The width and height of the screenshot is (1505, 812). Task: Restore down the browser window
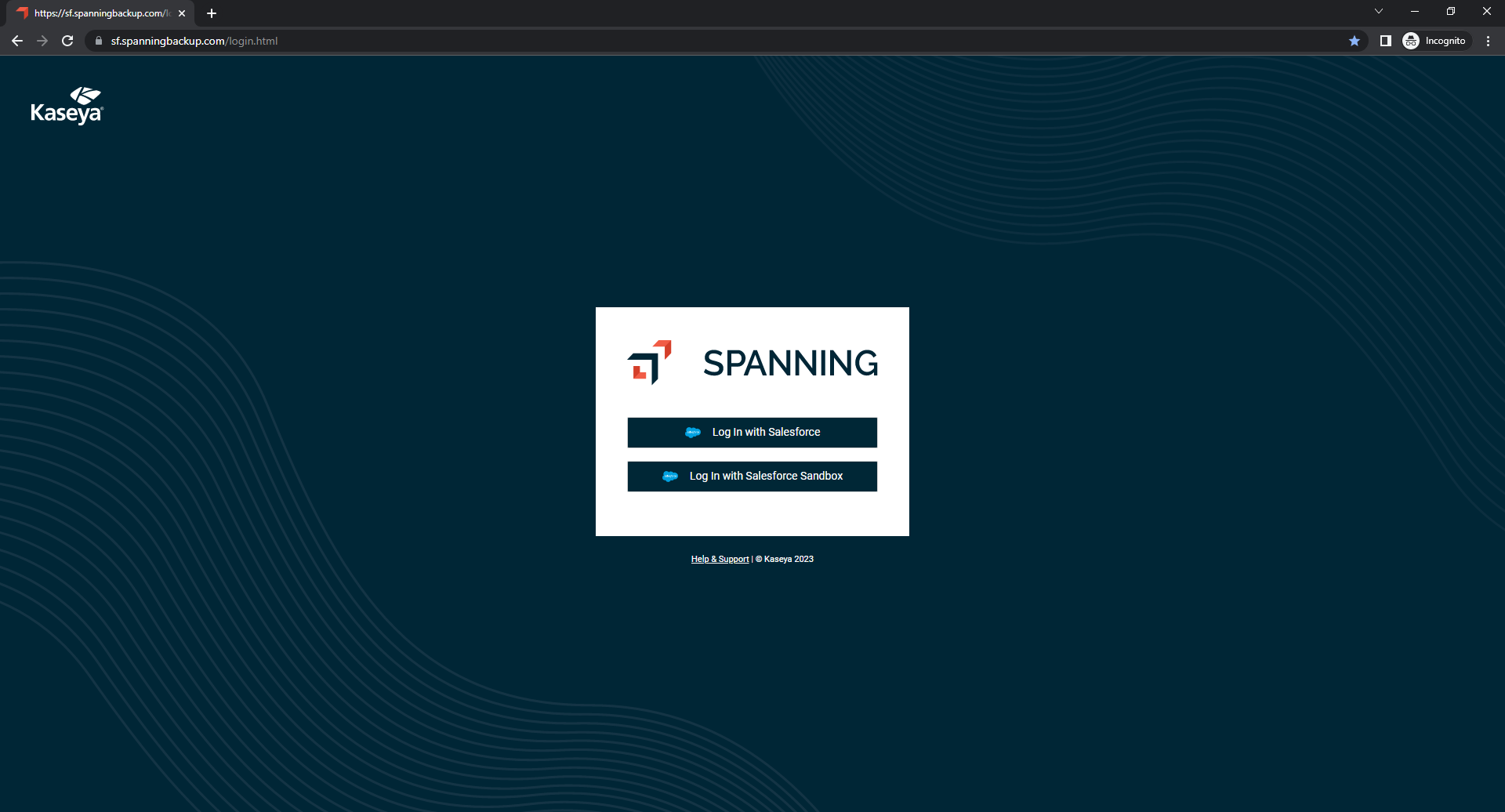click(1451, 11)
